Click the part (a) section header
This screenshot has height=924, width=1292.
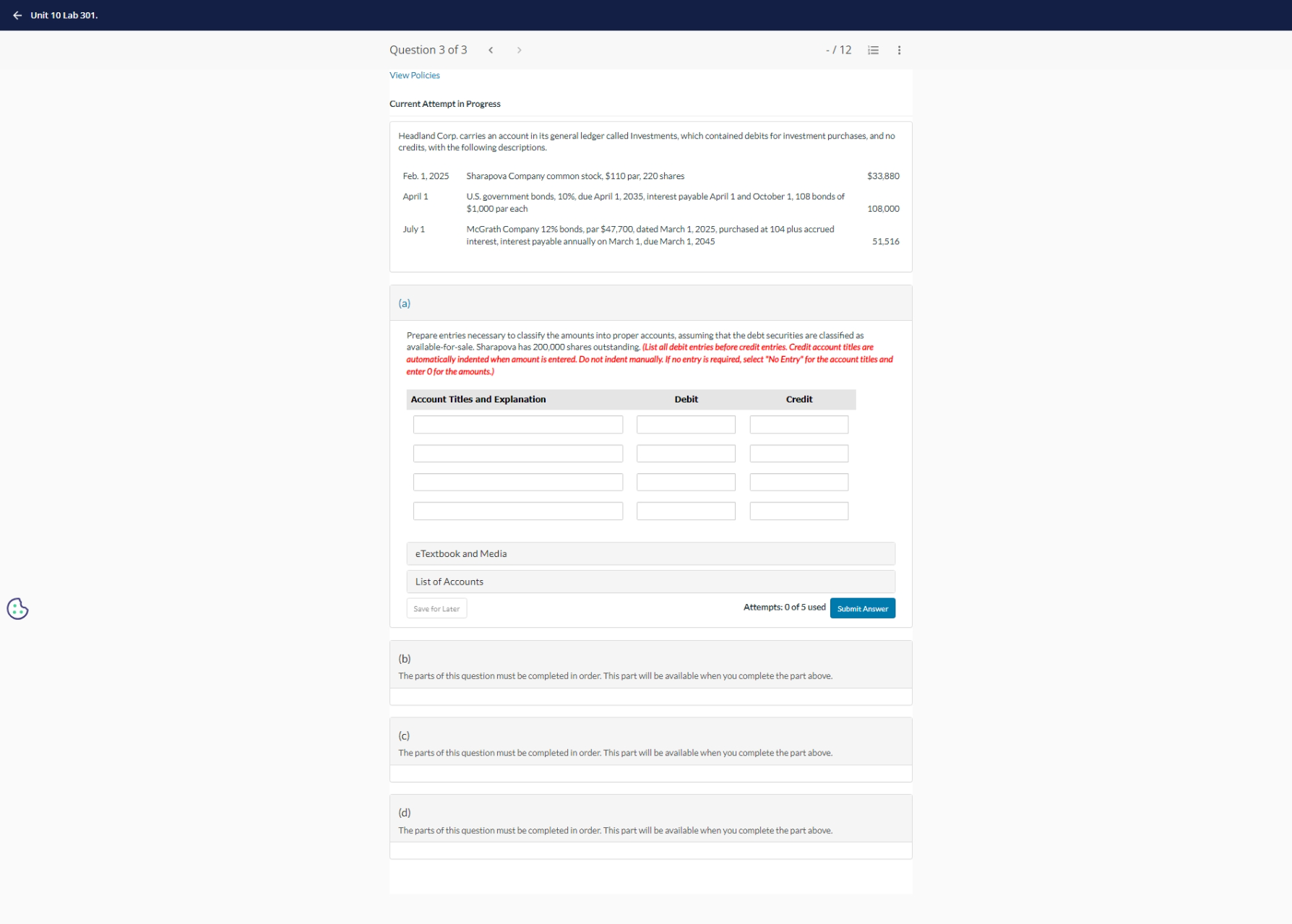650,303
